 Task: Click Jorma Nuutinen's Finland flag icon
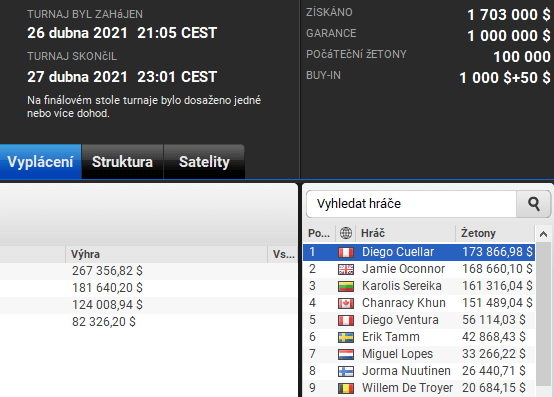tap(346, 371)
